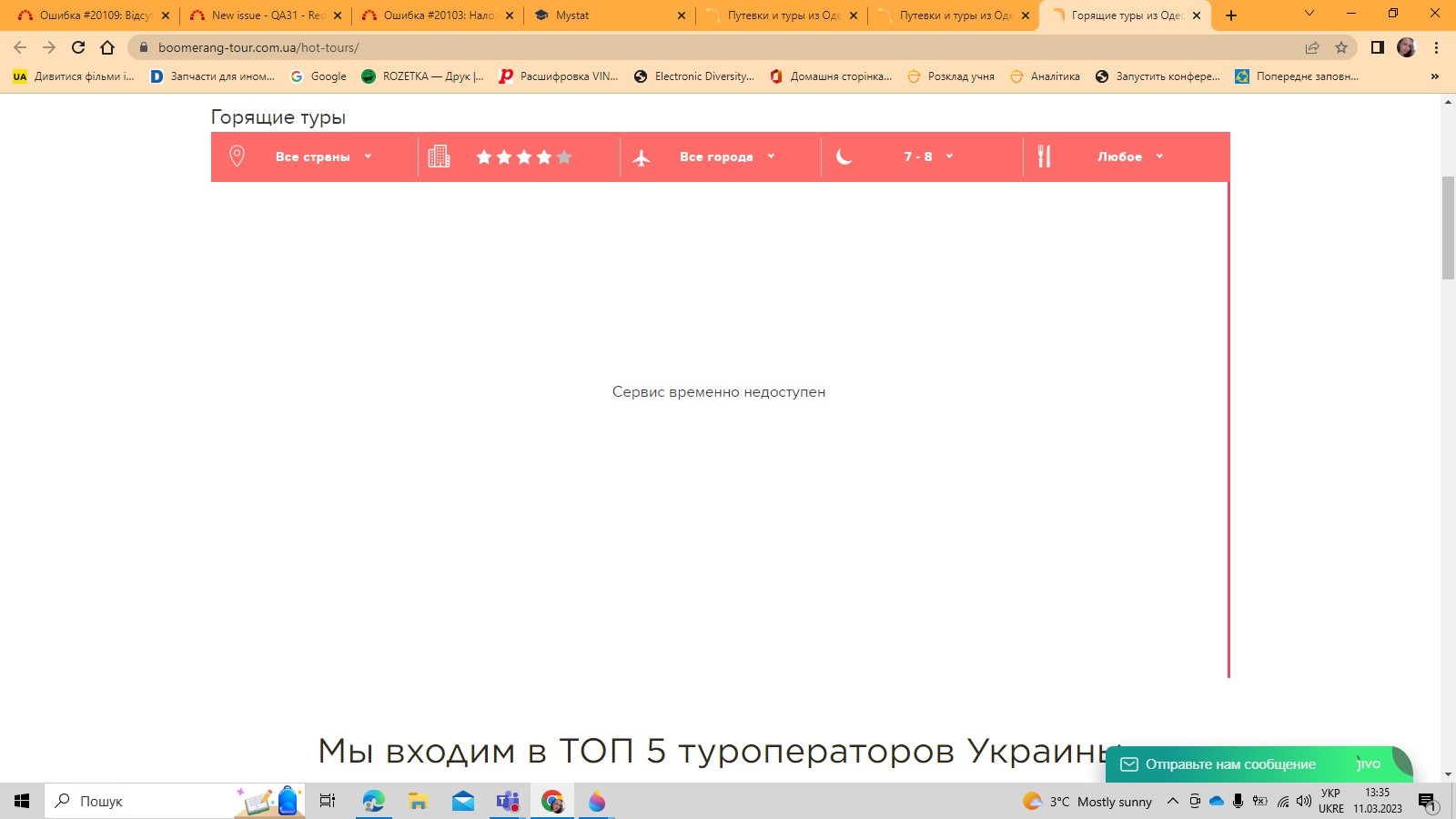The width and height of the screenshot is (1456, 819).
Task: Click the hotel building icon
Action: [x=439, y=157]
